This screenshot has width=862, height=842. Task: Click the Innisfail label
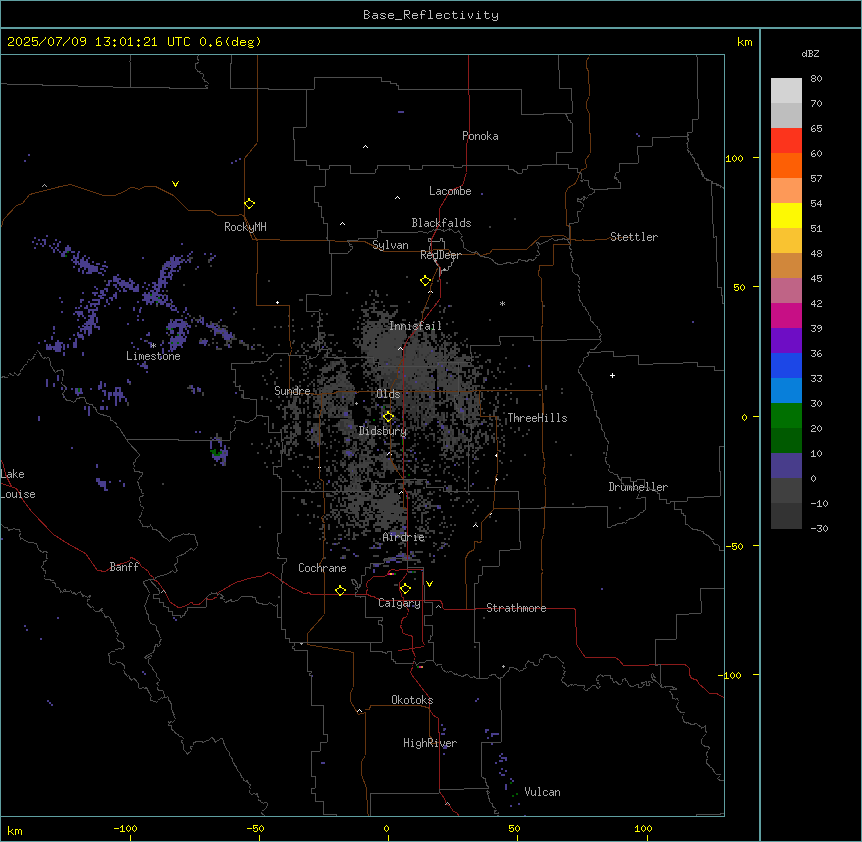point(415,326)
